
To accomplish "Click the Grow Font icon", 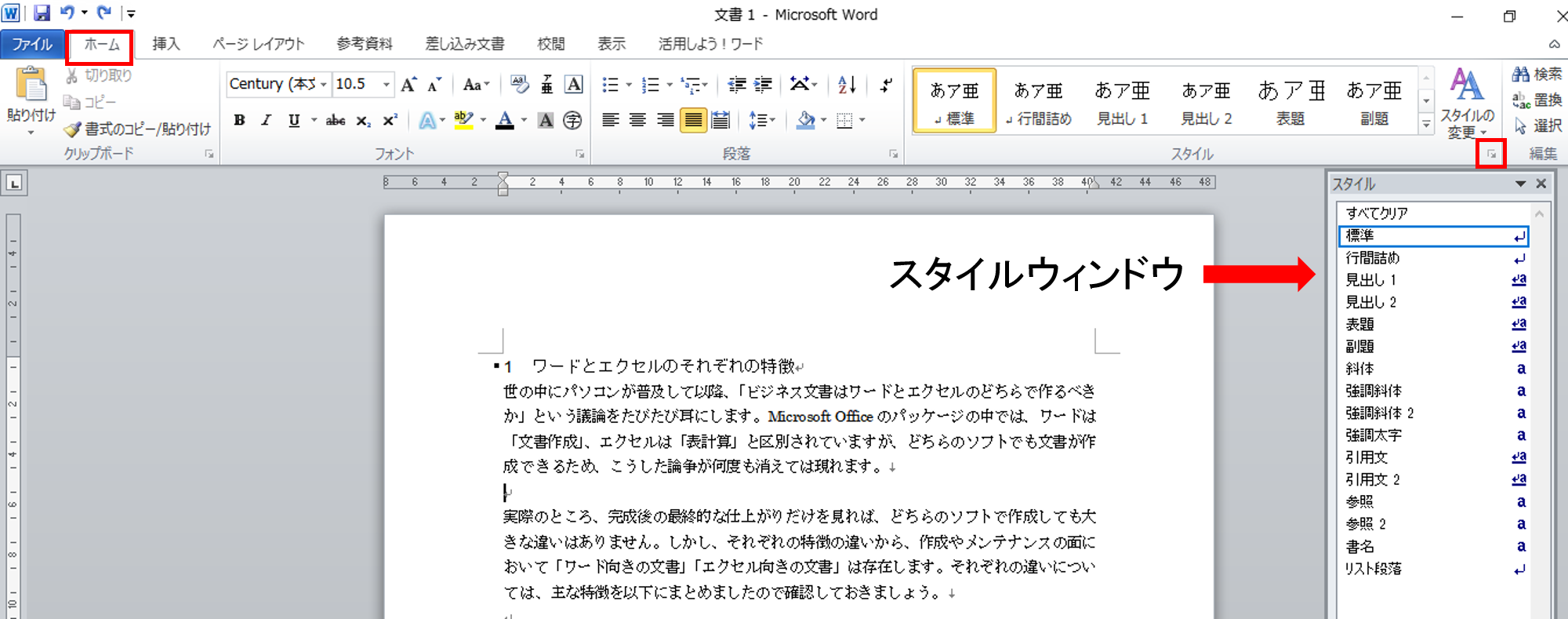I will click(x=408, y=85).
